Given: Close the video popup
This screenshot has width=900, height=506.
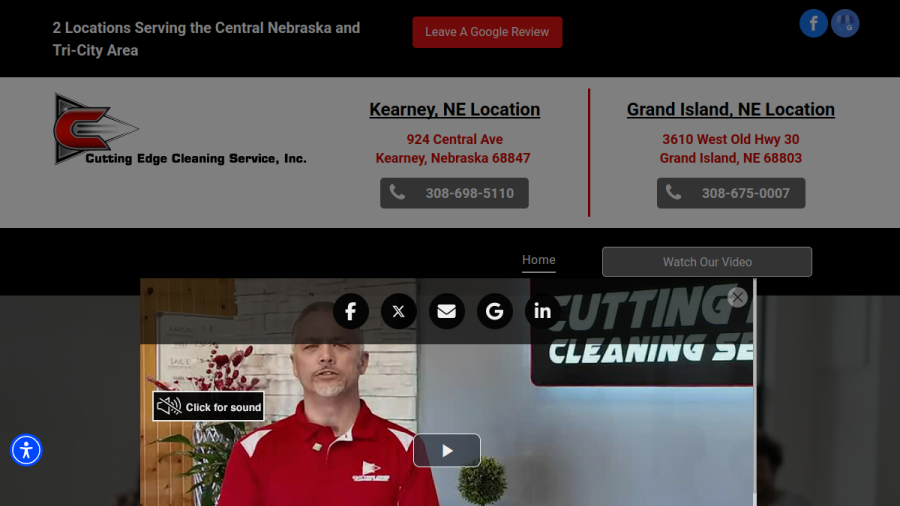Looking at the screenshot, I should (x=738, y=297).
